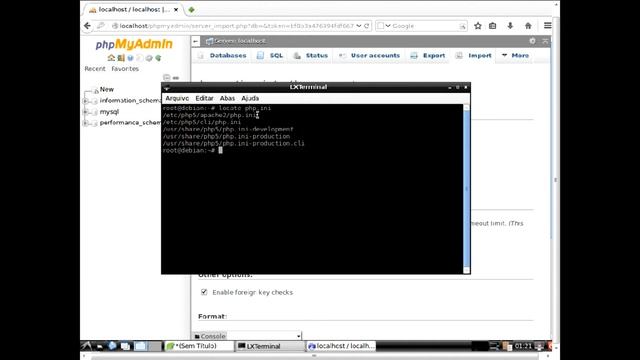Open the downloads arrow icon
The height and width of the screenshot is (360, 640).
pyautogui.click(x=510, y=26)
